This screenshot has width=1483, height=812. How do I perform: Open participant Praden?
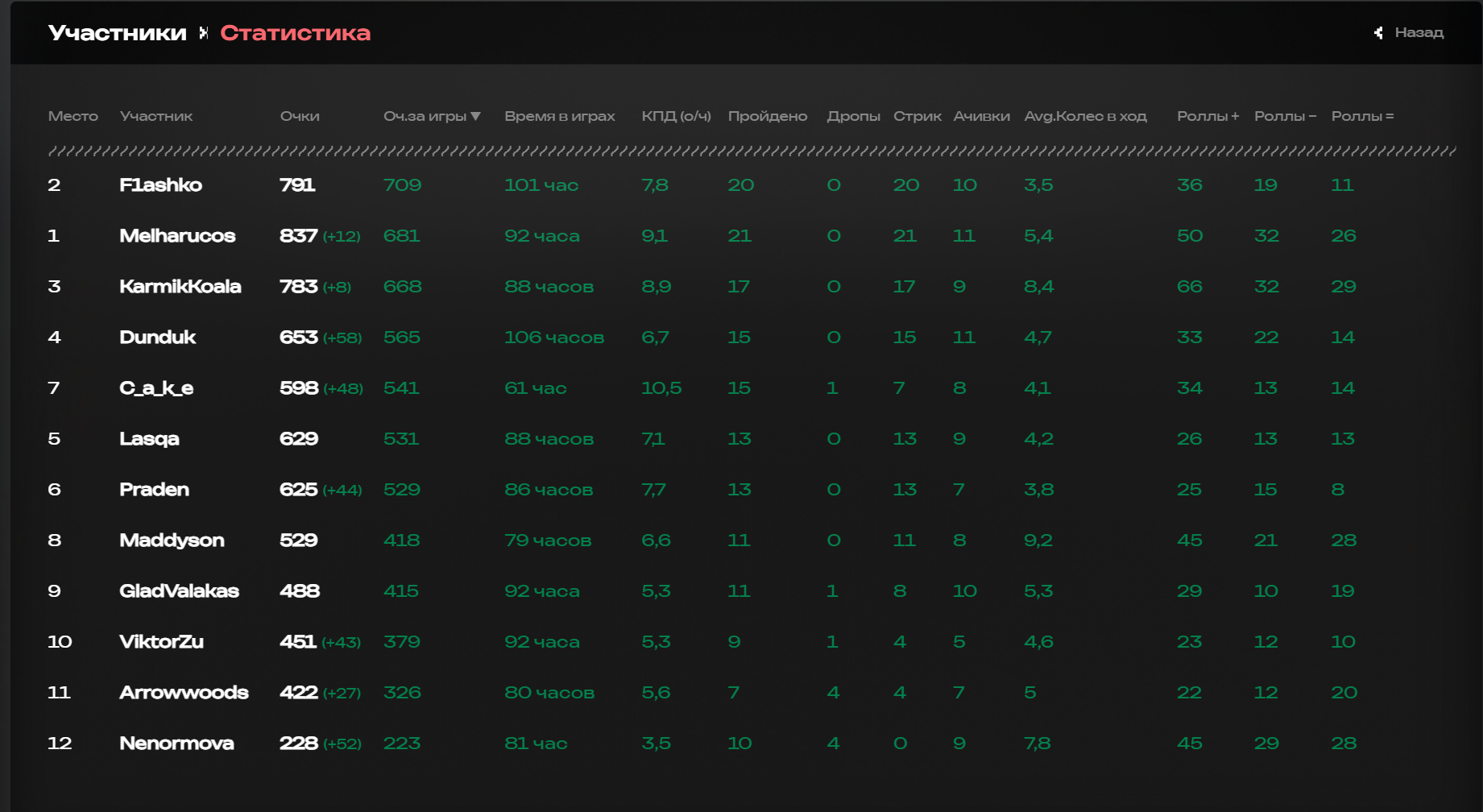tap(155, 490)
